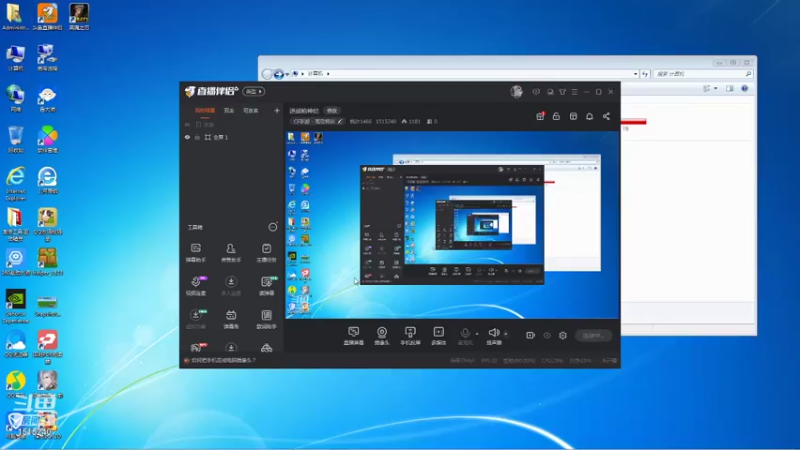This screenshot has width=800, height=450.
Task: Click the share icon in the stream toolbar
Action: 606,116
